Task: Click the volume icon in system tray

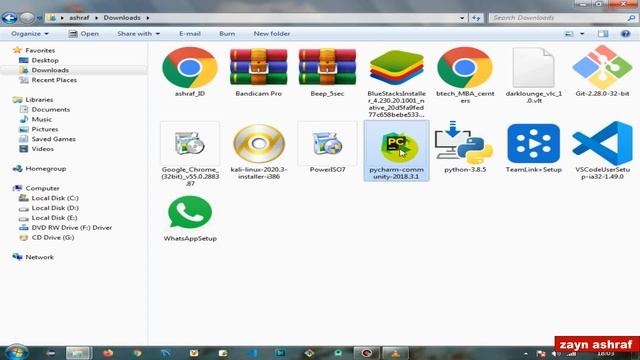Action: 556,353
